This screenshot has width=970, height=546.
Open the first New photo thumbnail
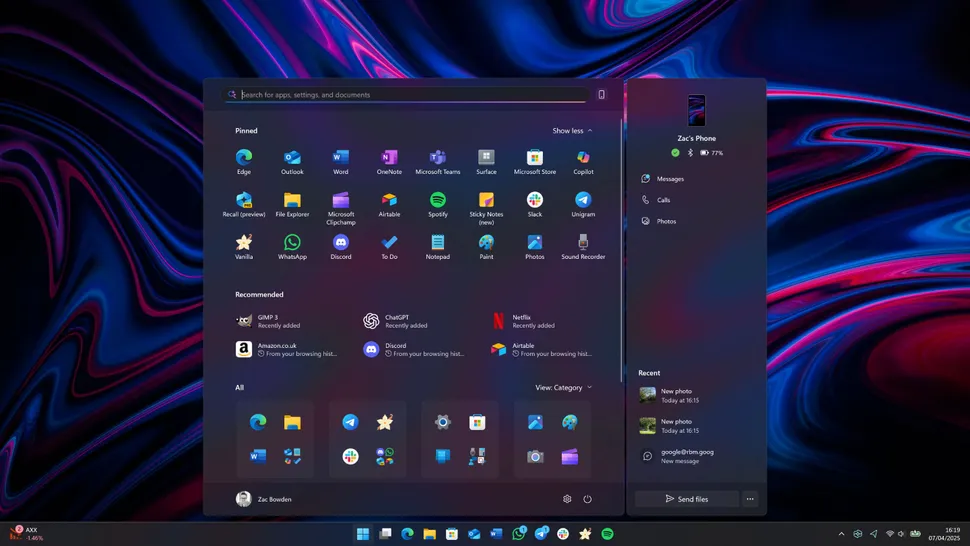click(648, 395)
